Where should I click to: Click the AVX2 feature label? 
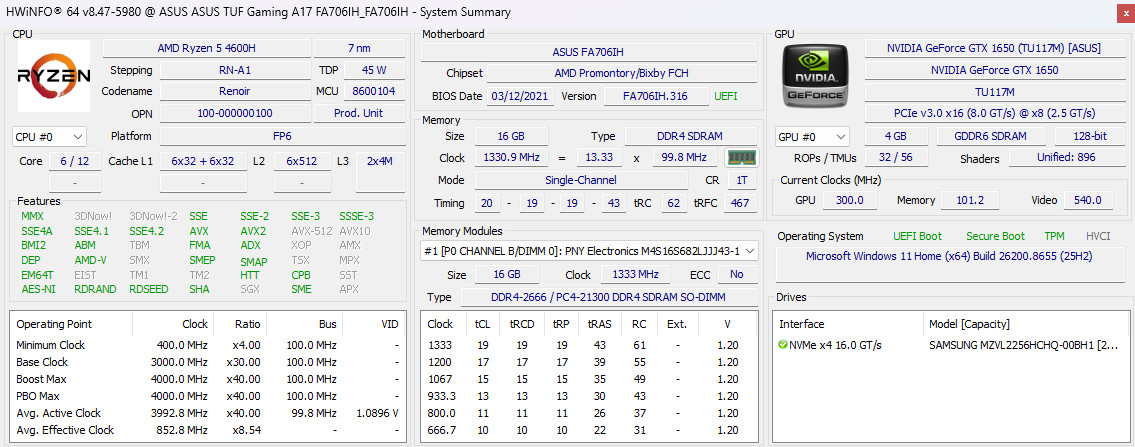pos(253,231)
